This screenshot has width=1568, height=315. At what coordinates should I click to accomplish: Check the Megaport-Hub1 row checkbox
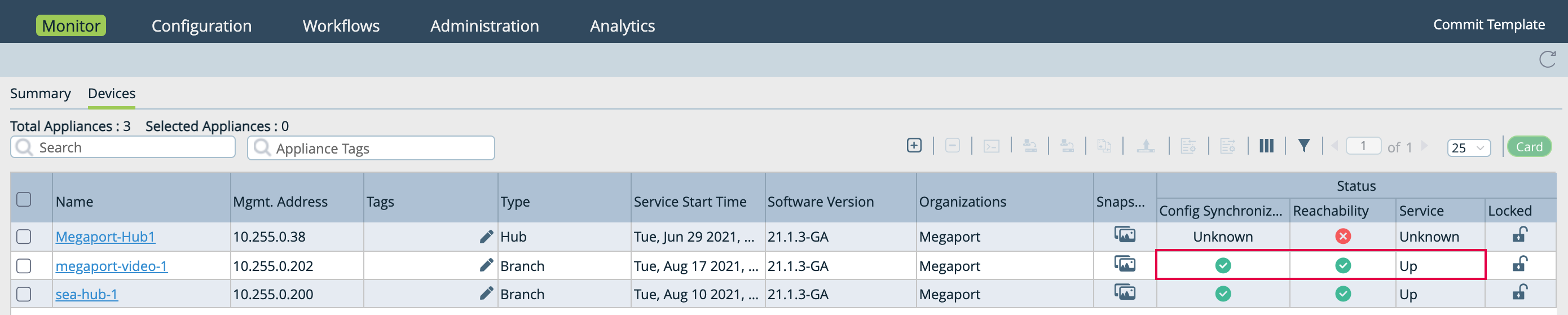click(x=24, y=237)
